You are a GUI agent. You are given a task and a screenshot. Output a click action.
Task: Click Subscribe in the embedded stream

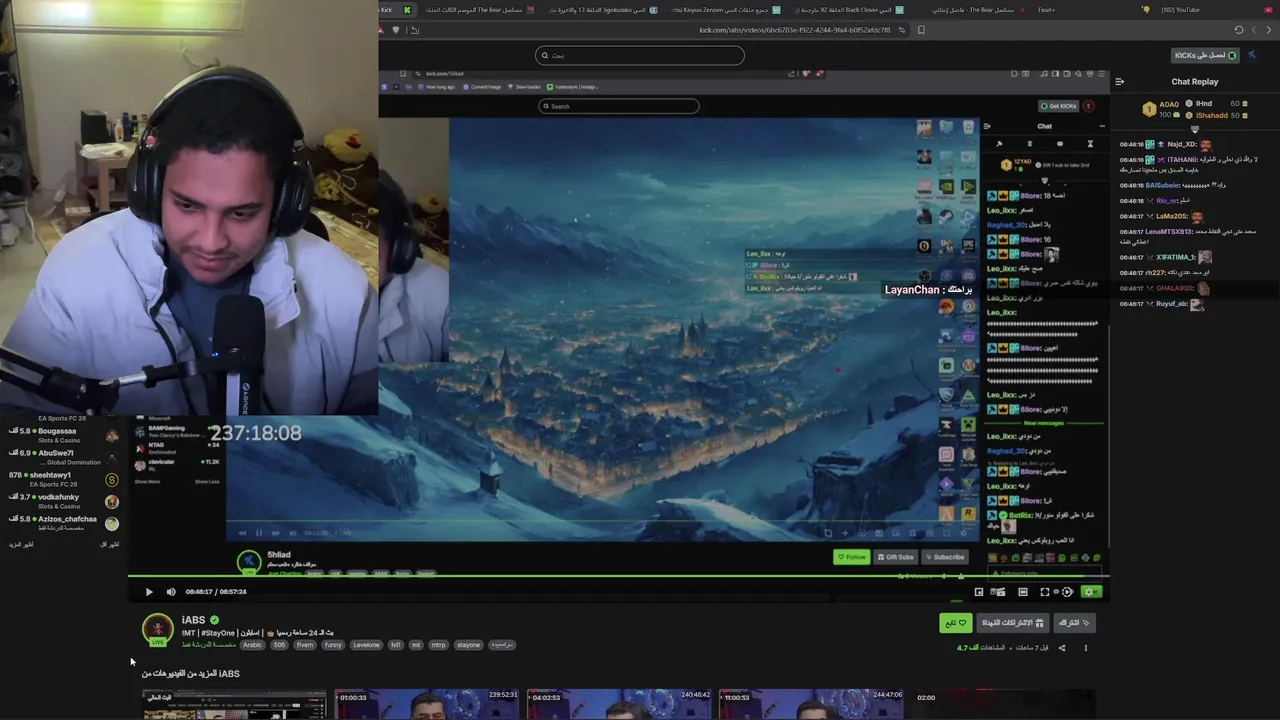click(945, 557)
